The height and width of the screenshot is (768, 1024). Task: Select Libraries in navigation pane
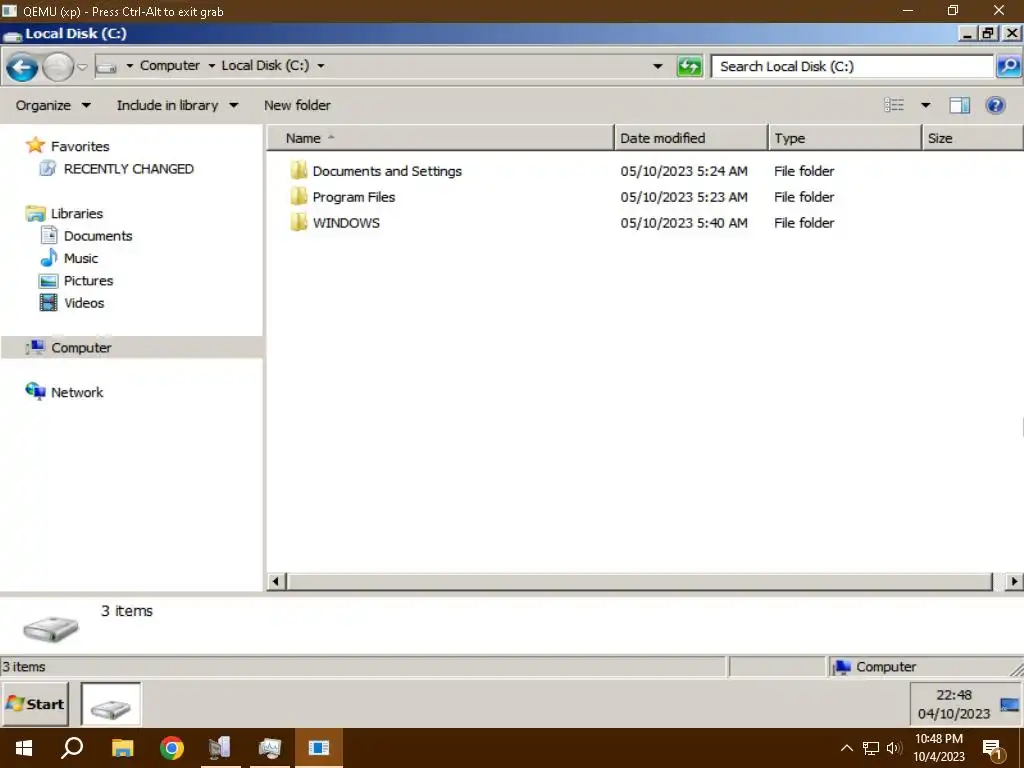pyautogui.click(x=76, y=214)
